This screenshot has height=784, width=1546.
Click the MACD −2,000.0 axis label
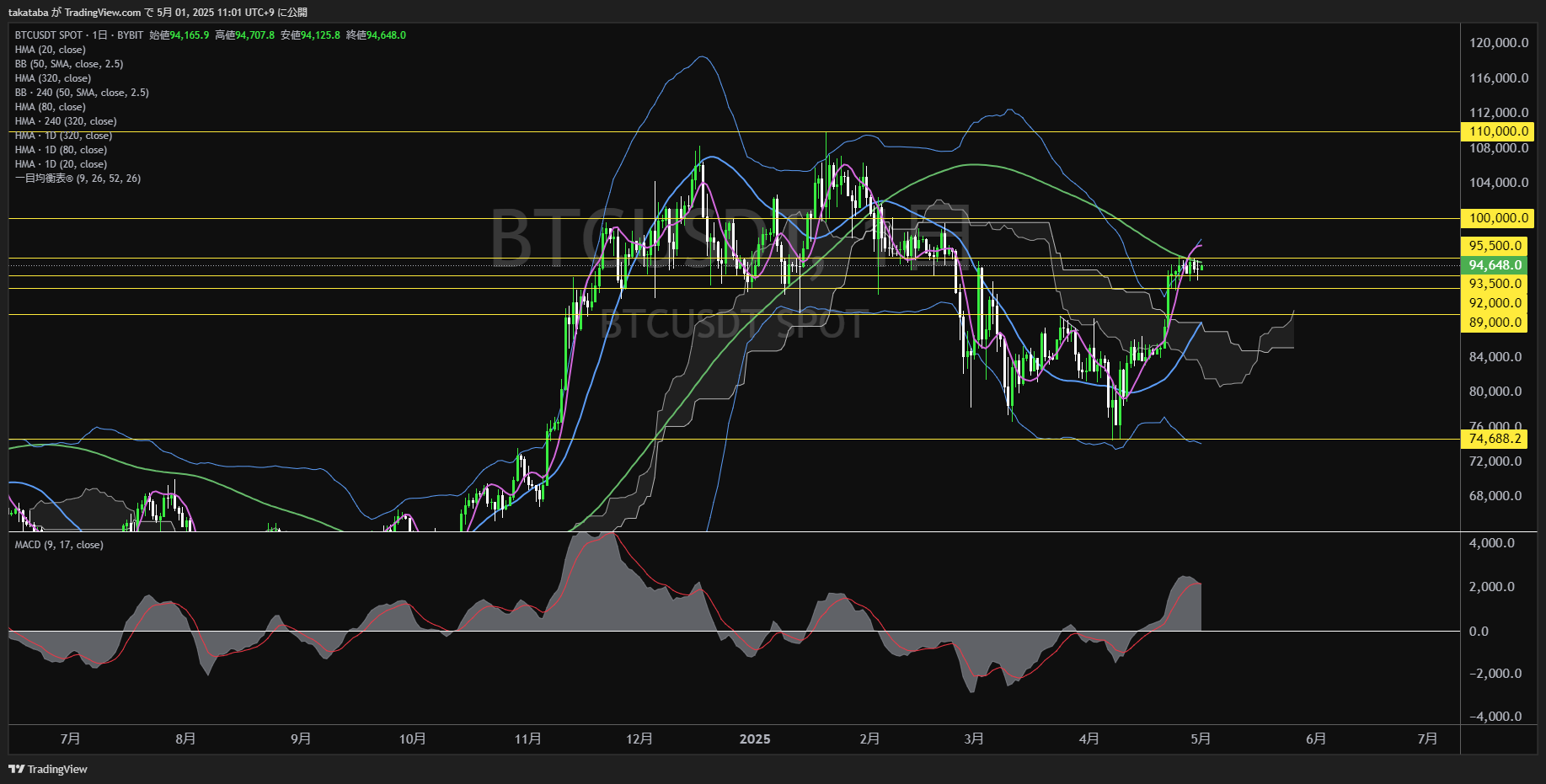(1495, 674)
